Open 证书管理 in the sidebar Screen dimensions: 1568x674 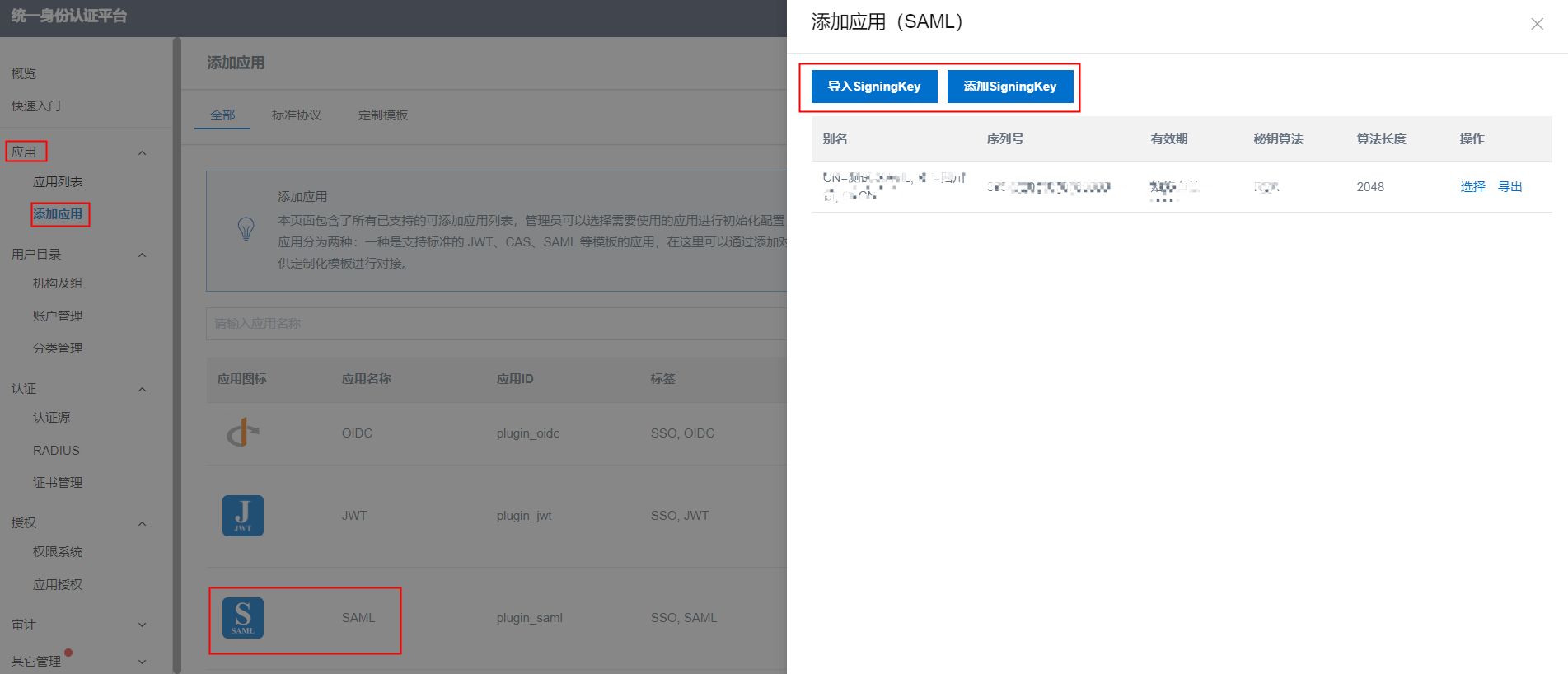[x=58, y=483]
